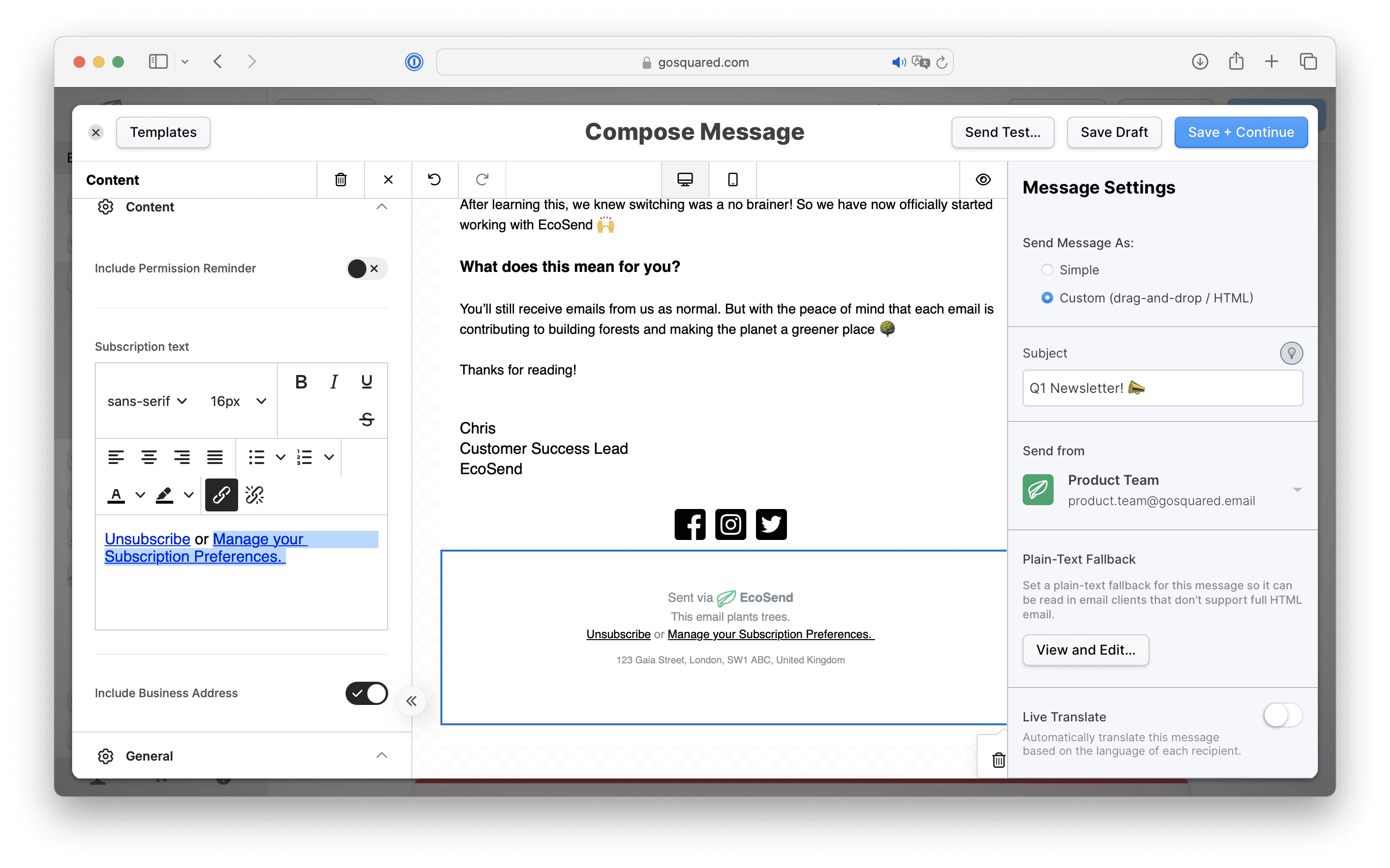Close the content panel with X icon
The height and width of the screenshot is (868, 1390).
pos(388,180)
